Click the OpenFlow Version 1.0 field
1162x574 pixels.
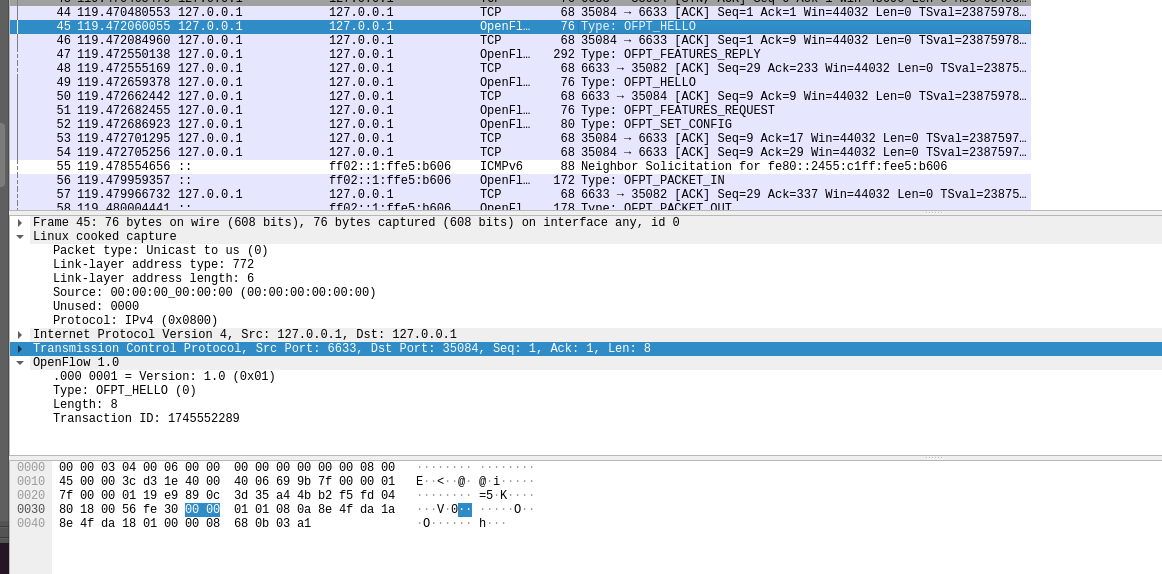164,377
